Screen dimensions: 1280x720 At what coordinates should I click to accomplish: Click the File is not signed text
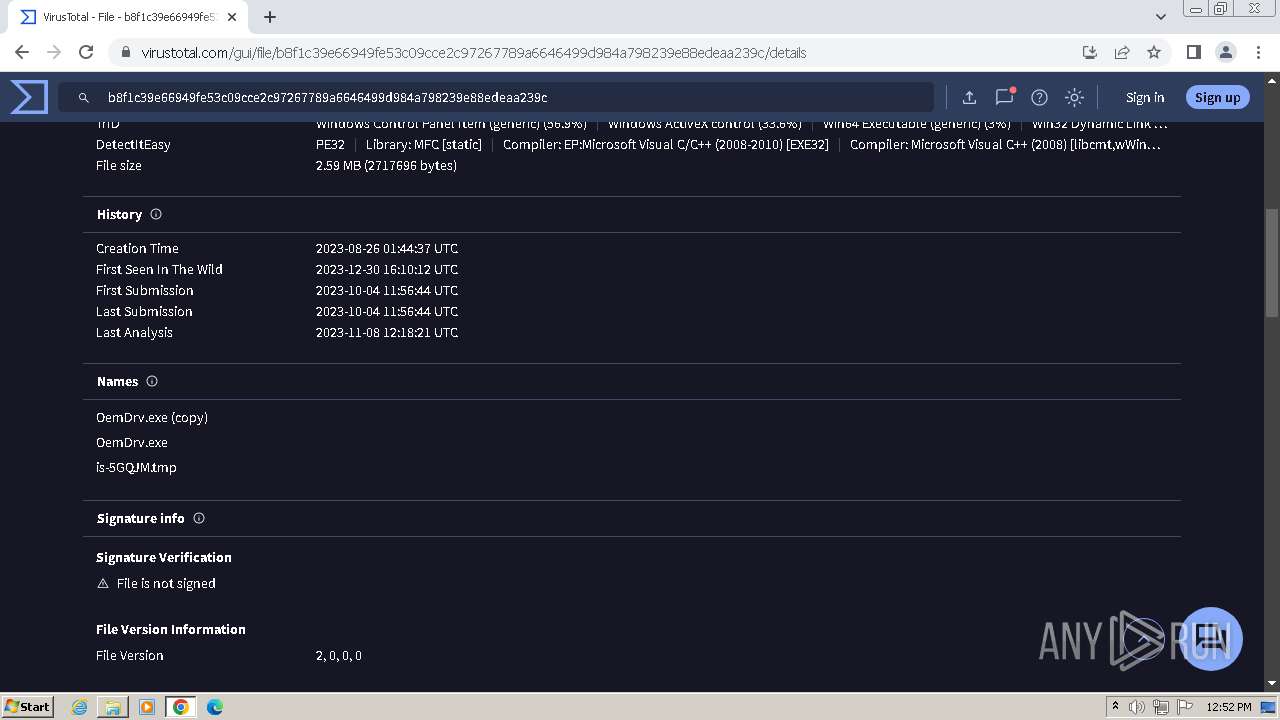pos(166,583)
